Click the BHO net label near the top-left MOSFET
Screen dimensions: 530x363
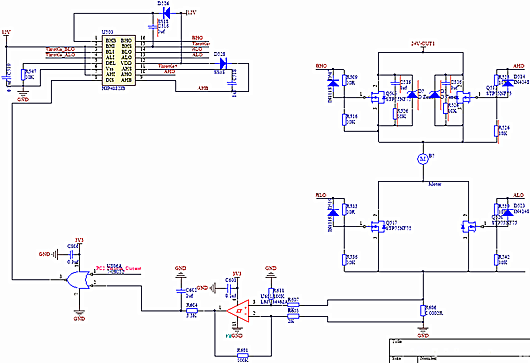[x=321, y=66]
